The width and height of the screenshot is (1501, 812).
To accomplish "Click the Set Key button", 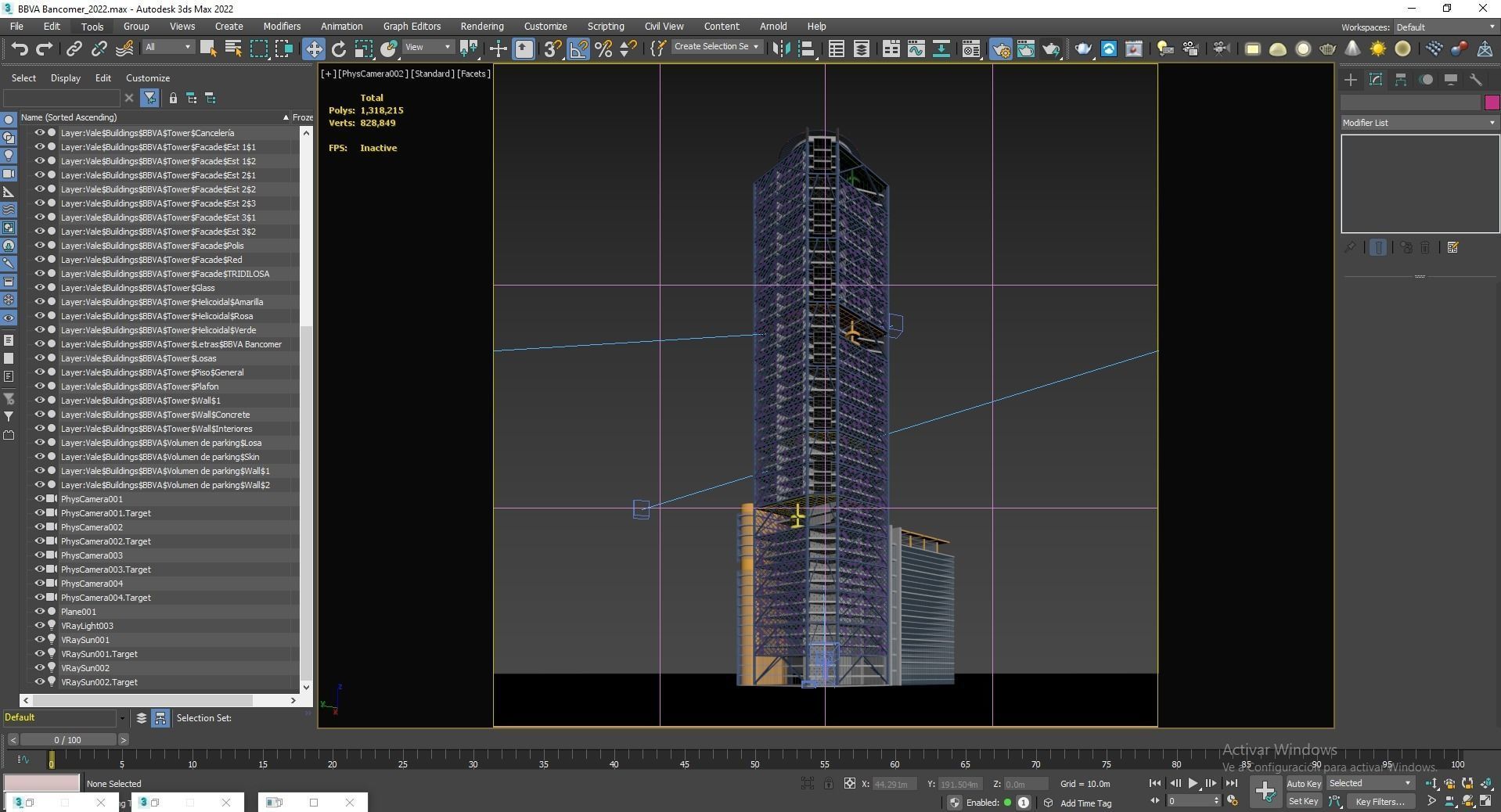I will click(1303, 801).
